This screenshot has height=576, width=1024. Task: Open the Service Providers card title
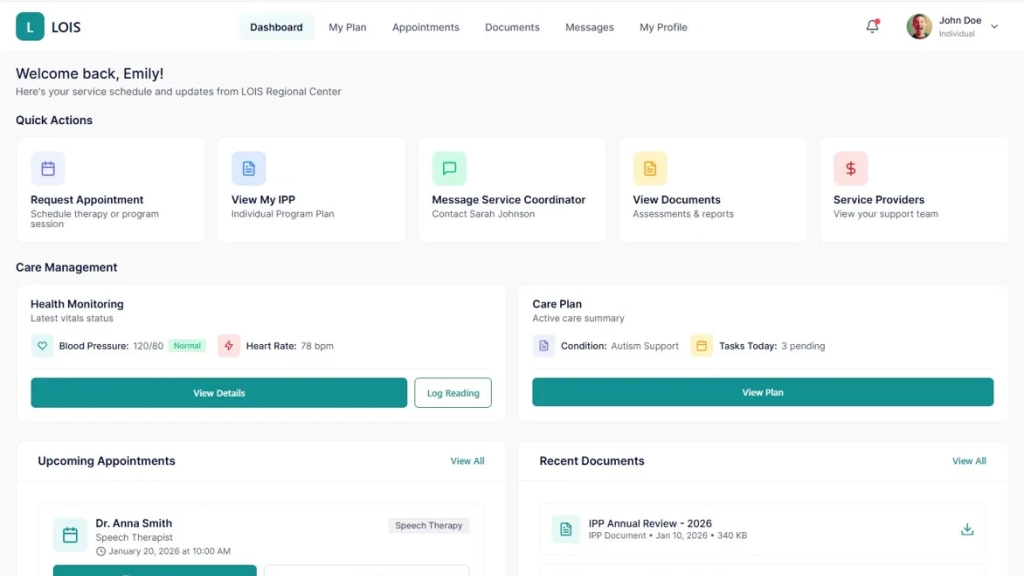(x=879, y=200)
